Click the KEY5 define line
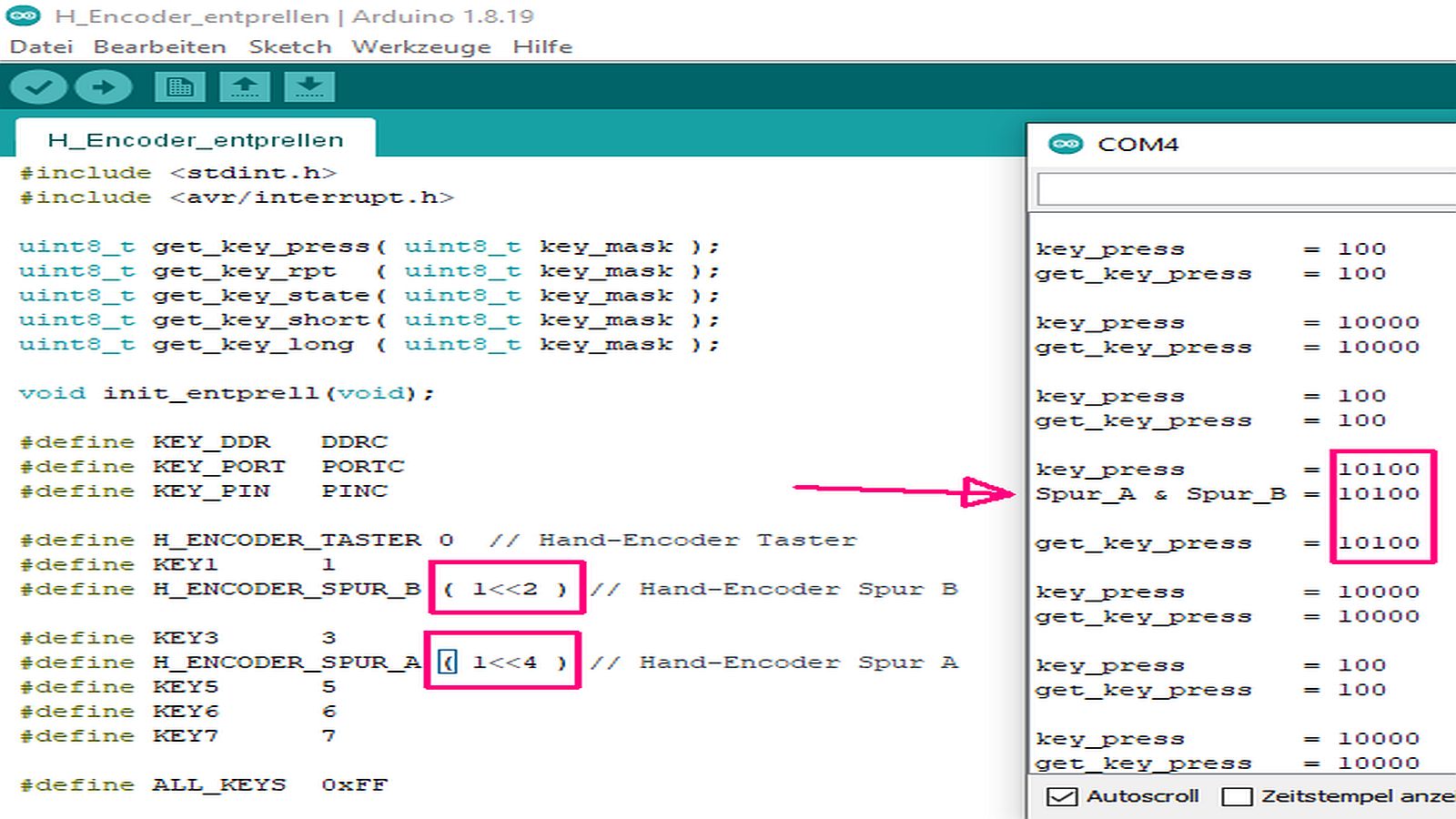1456x819 pixels. click(178, 687)
